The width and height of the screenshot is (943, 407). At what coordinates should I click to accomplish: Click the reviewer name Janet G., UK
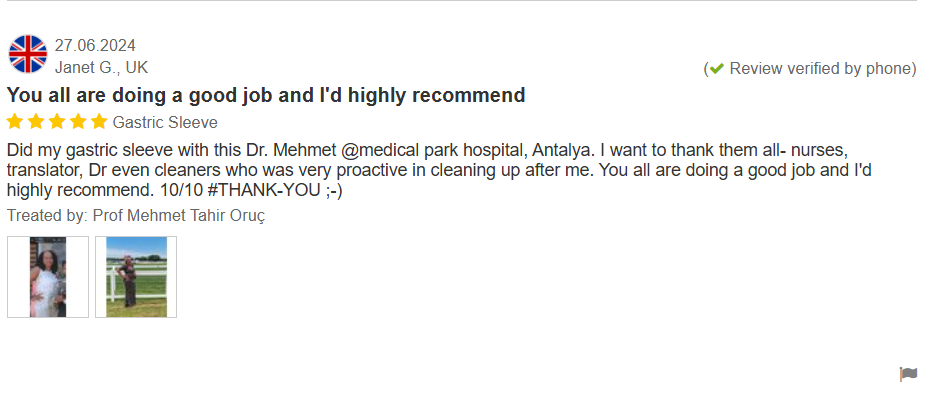coord(101,68)
